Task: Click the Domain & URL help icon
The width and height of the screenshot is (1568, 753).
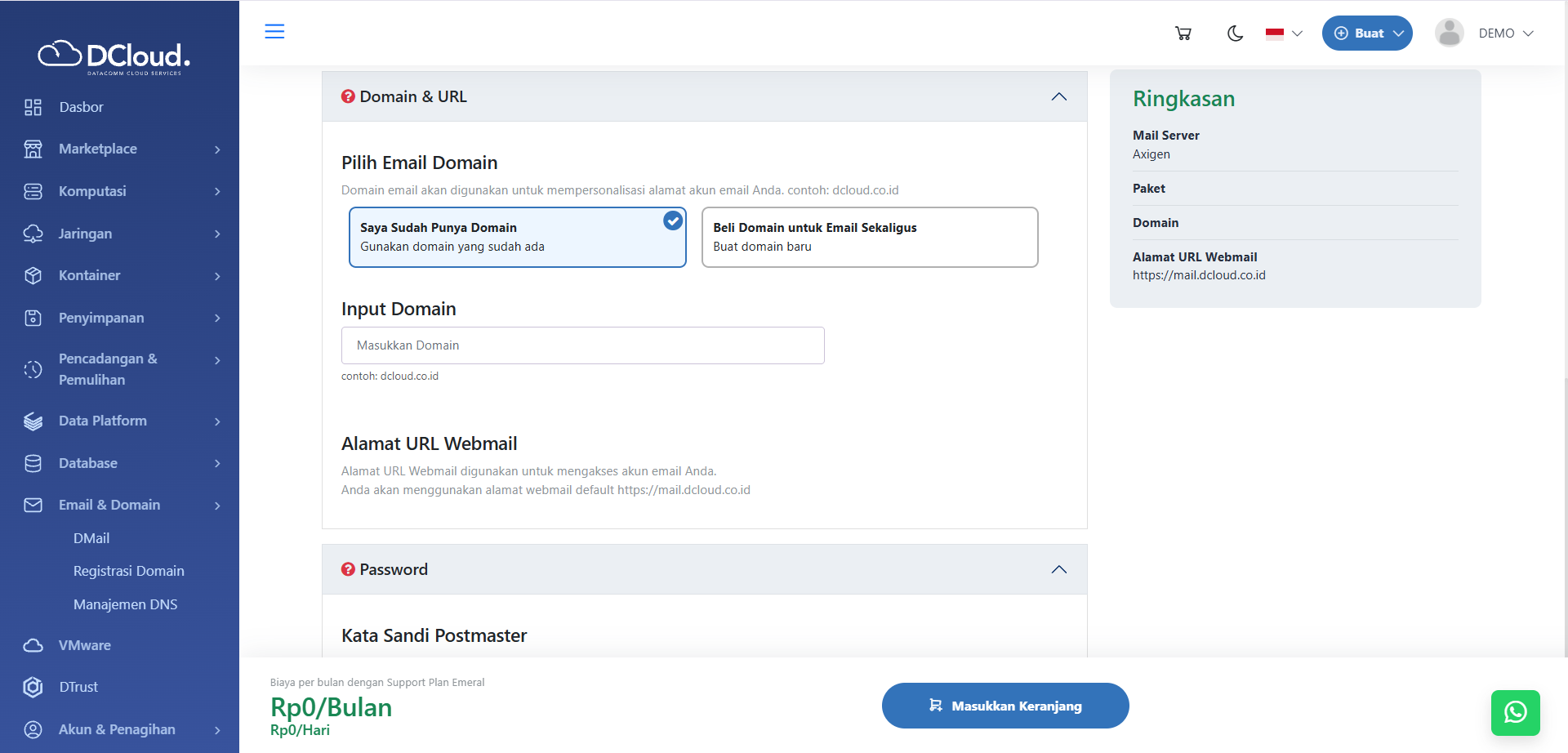Action: tap(348, 96)
